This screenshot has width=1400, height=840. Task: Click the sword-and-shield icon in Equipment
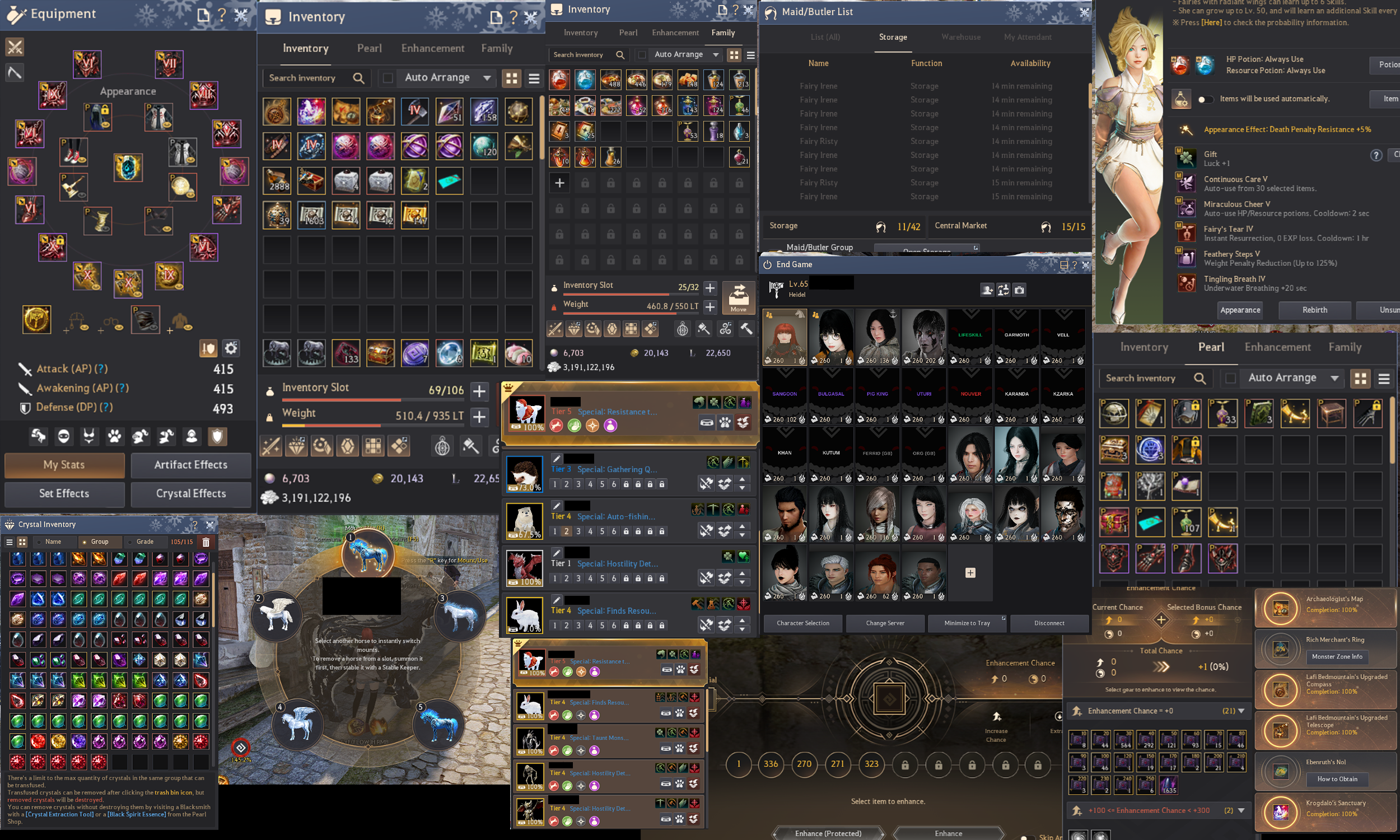tap(208, 348)
